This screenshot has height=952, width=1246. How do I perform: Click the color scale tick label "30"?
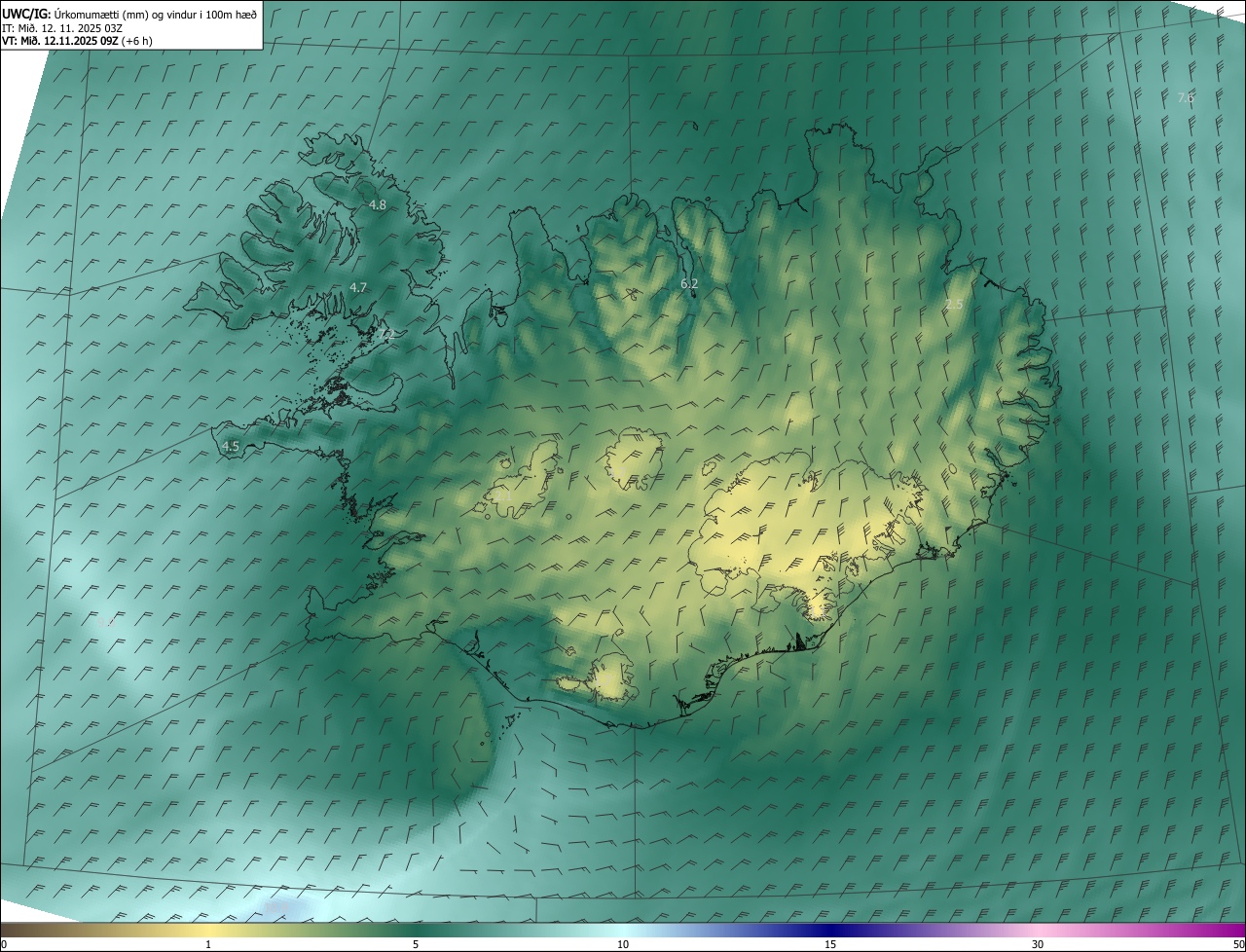(1038, 944)
